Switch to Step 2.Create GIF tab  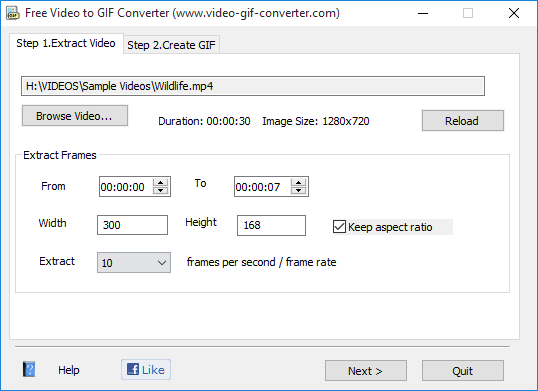click(171, 45)
